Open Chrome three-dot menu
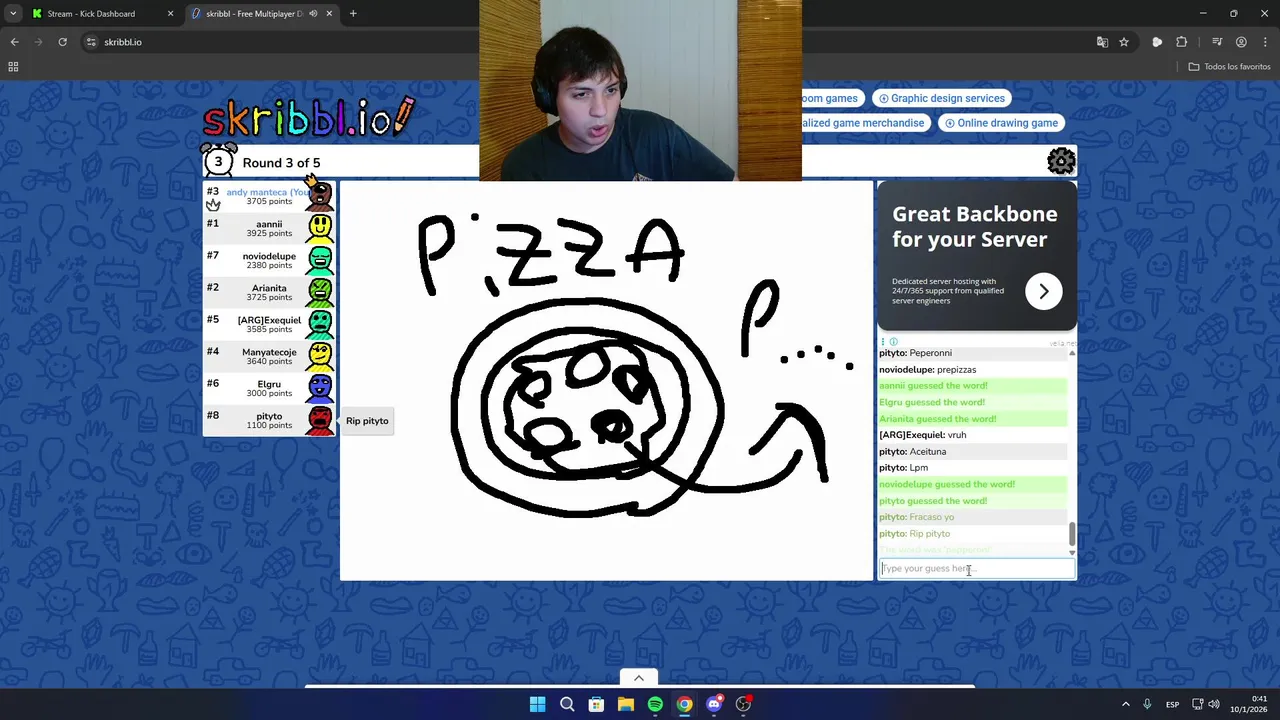 (1264, 42)
